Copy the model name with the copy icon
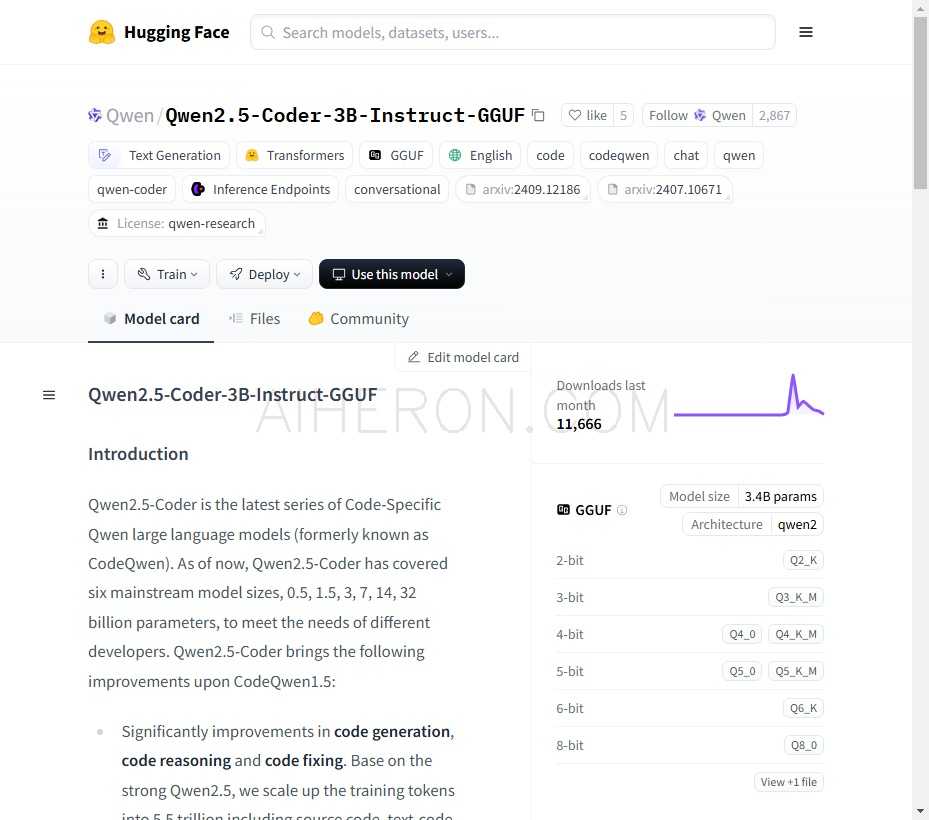The width and height of the screenshot is (929, 820). 538,115
